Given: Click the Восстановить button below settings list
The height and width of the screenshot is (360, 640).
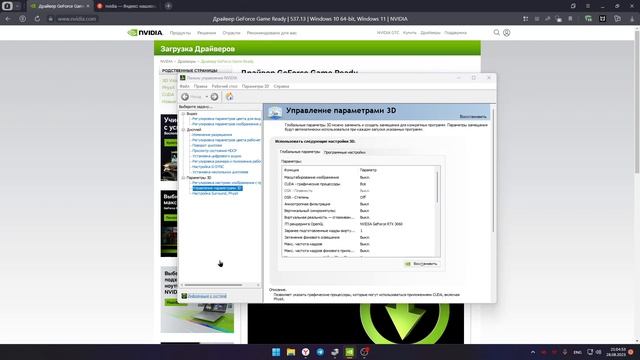Looking at the screenshot, I should 421,264.
